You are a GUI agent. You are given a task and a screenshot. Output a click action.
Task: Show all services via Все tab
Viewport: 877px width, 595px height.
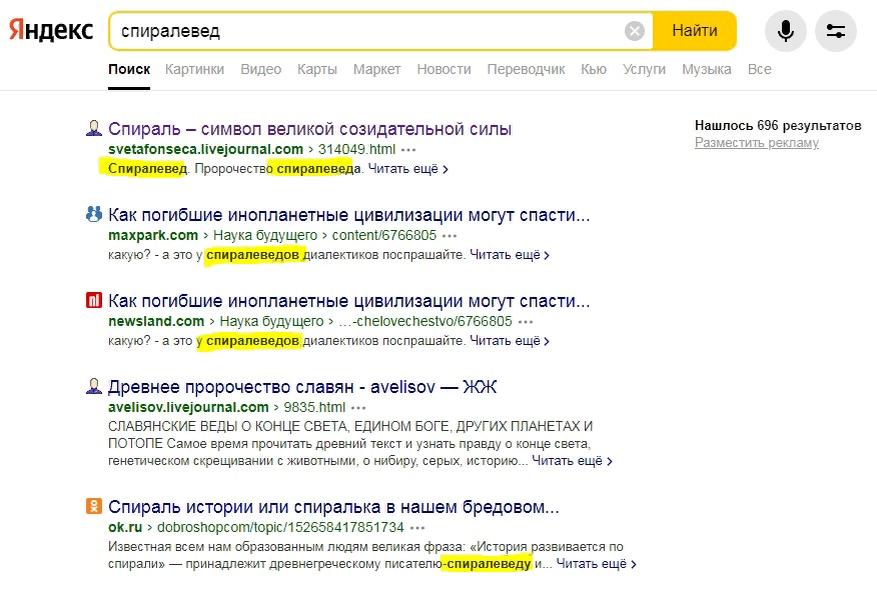coord(760,69)
